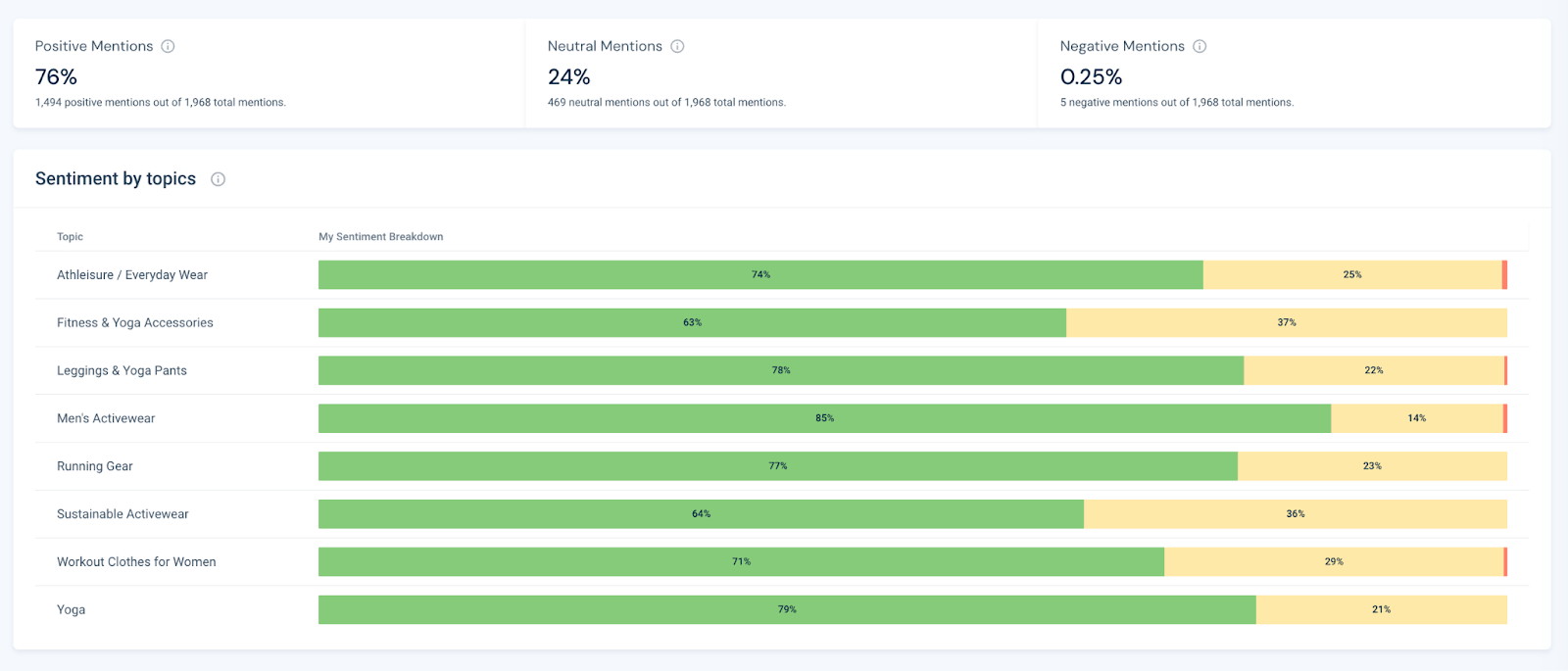
Task: Open the info tooltip for Sentiment by topics
Action: click(x=219, y=179)
